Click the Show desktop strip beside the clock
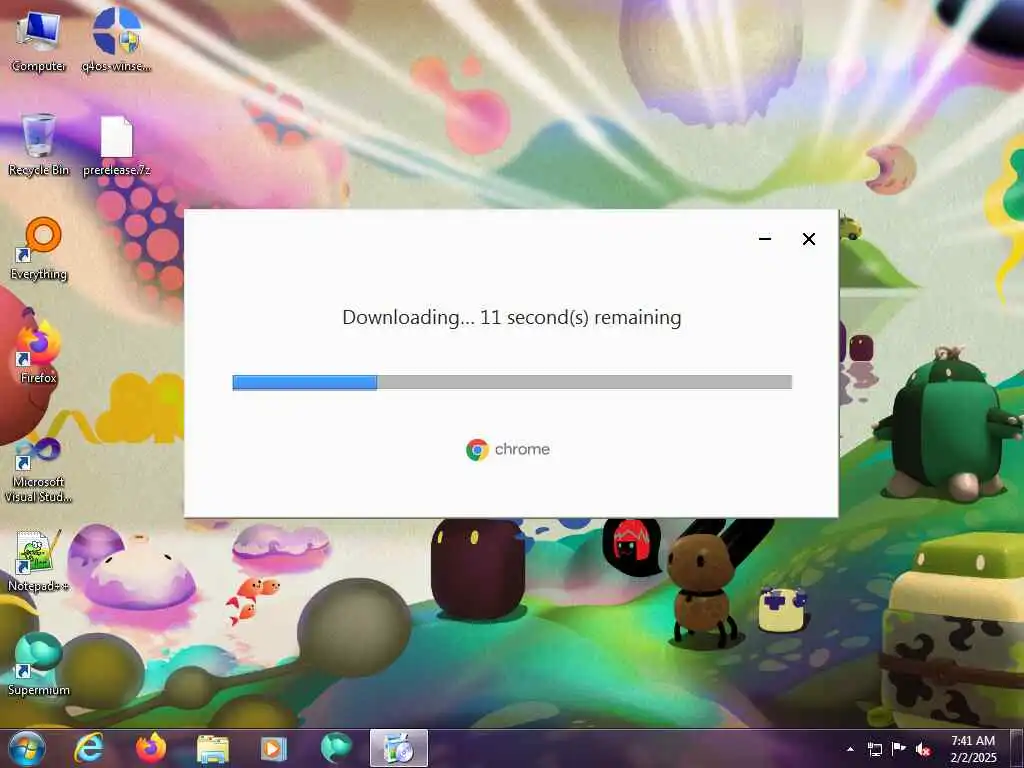 [1017, 749]
